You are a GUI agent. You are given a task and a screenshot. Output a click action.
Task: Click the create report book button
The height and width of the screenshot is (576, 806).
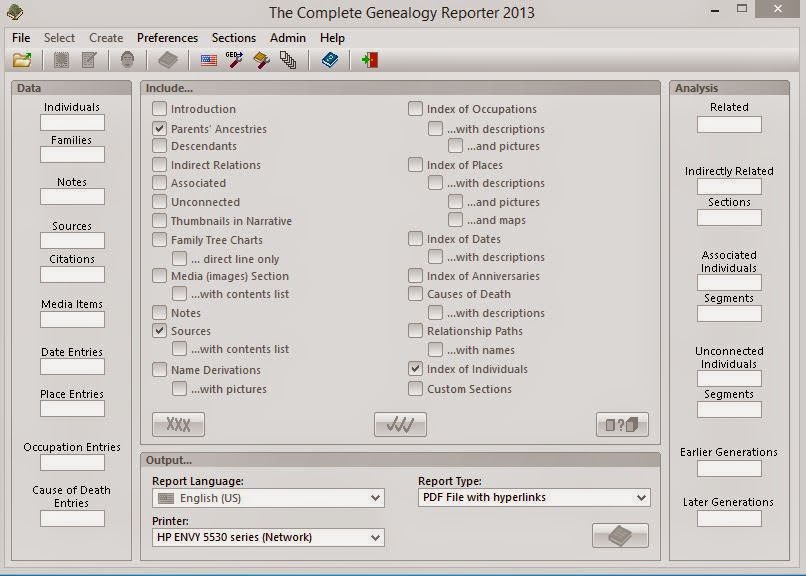click(x=620, y=536)
